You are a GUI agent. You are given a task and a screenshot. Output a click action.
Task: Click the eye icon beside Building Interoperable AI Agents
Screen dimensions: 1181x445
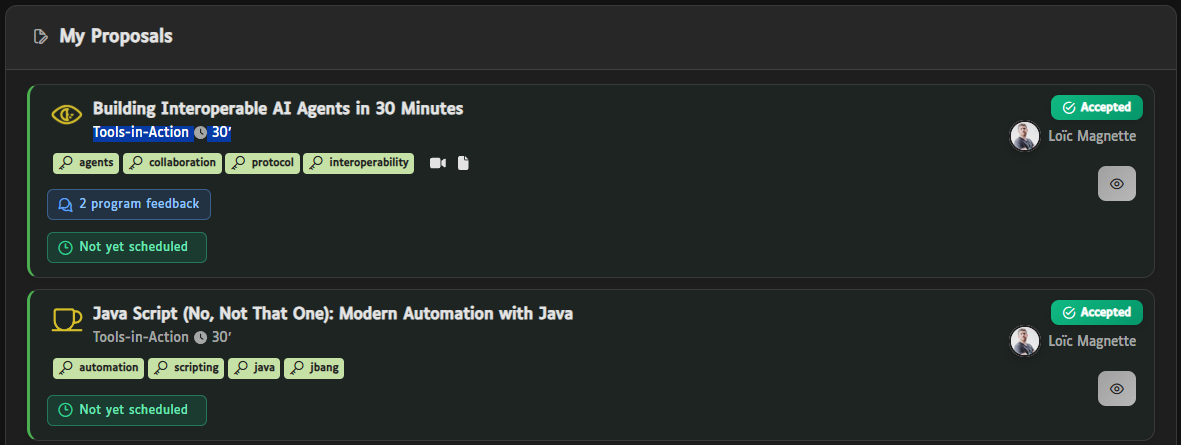tap(66, 115)
